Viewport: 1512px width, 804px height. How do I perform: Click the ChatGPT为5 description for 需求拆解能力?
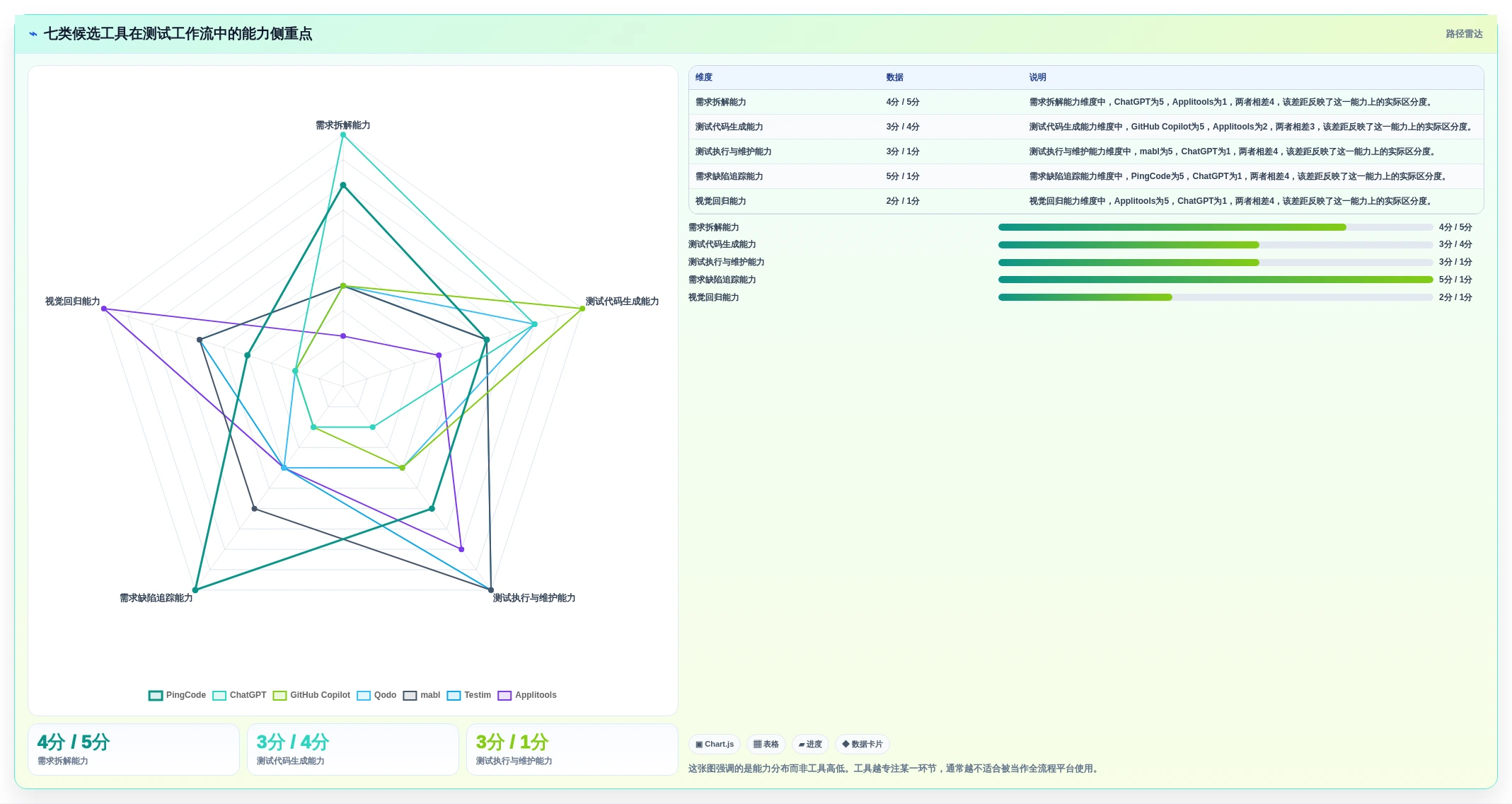pos(1232,102)
